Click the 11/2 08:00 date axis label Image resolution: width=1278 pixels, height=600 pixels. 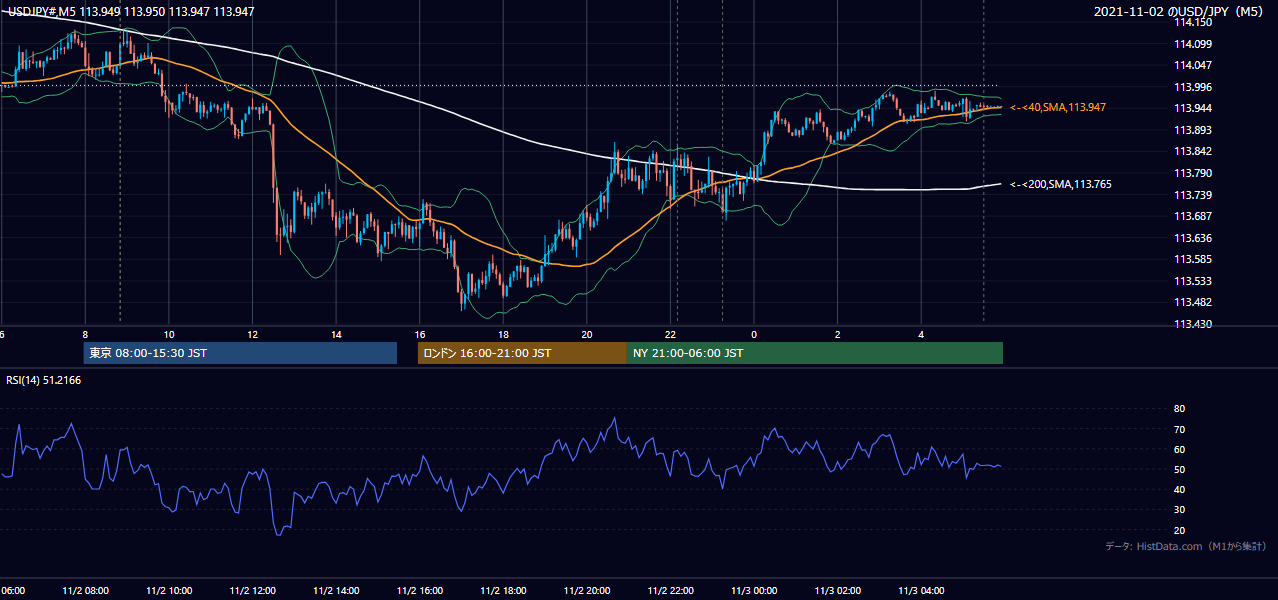[x=85, y=590]
